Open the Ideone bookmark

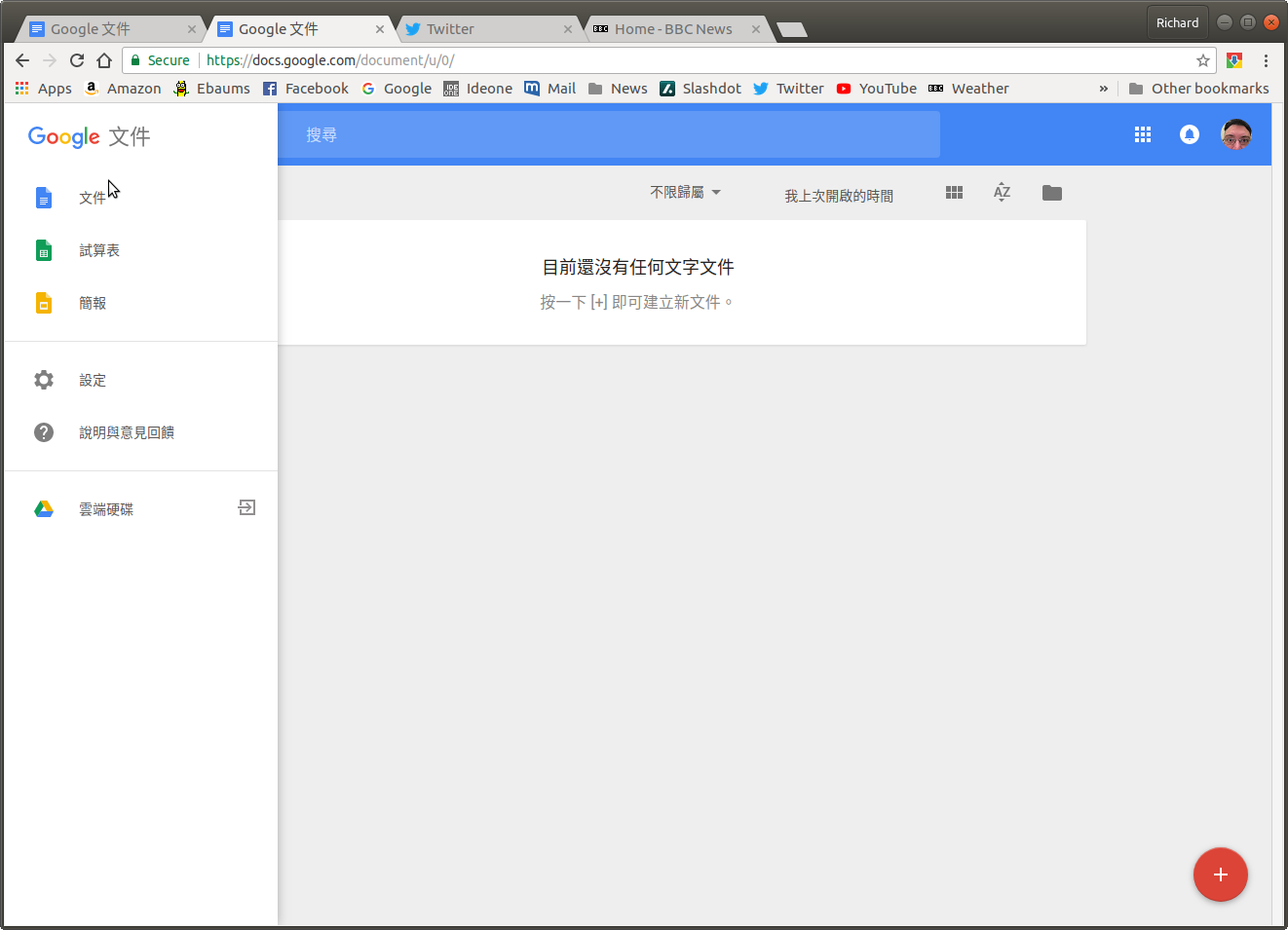[477, 89]
